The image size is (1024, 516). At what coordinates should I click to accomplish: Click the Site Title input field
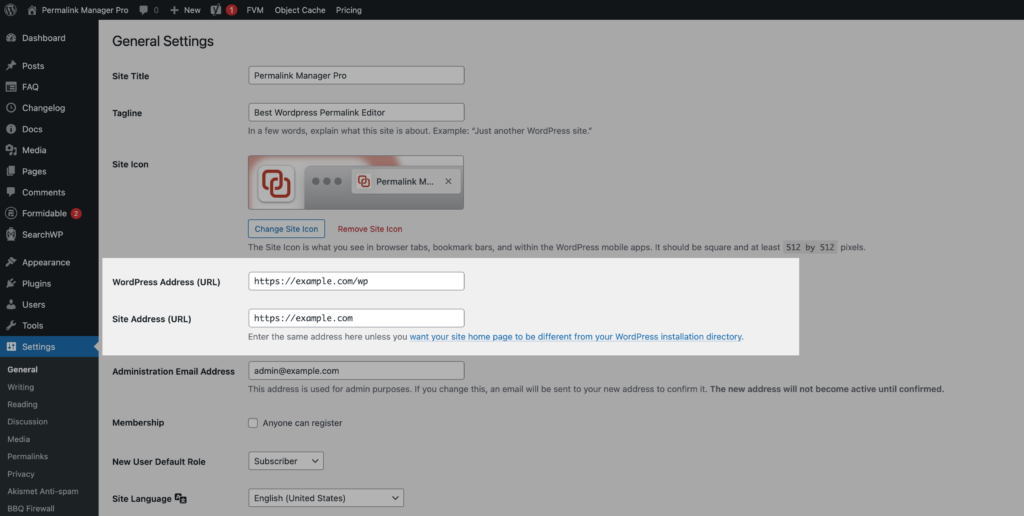(x=356, y=75)
